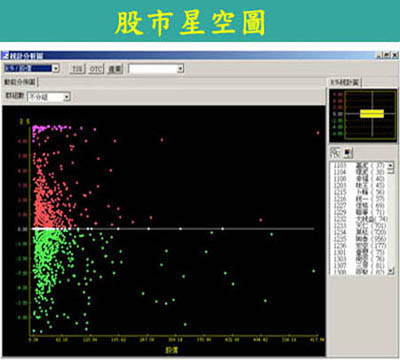
Task: Click the stock list scrollbar up arrow
Action: pyautogui.click(x=391, y=165)
